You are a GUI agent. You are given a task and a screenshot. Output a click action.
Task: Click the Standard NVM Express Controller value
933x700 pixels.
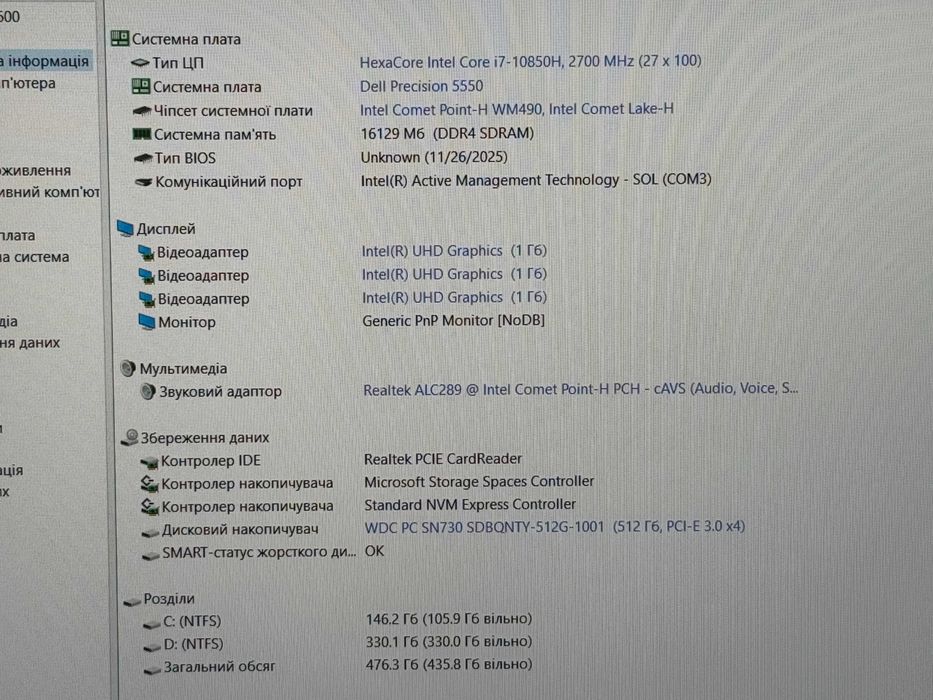tap(470, 505)
